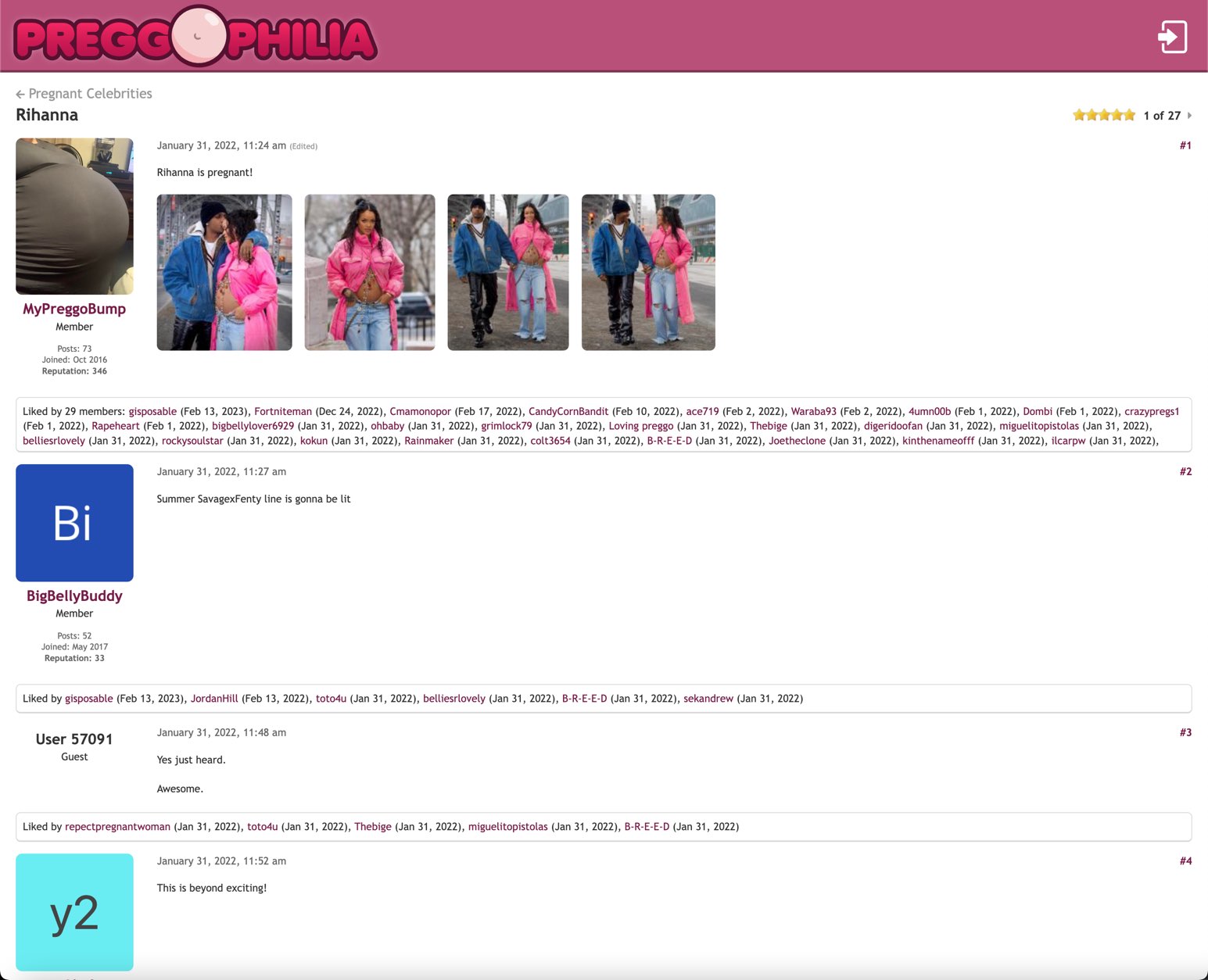The width and height of the screenshot is (1208, 980).
Task: Open the BigBellyBuddy username link
Action: click(x=74, y=596)
